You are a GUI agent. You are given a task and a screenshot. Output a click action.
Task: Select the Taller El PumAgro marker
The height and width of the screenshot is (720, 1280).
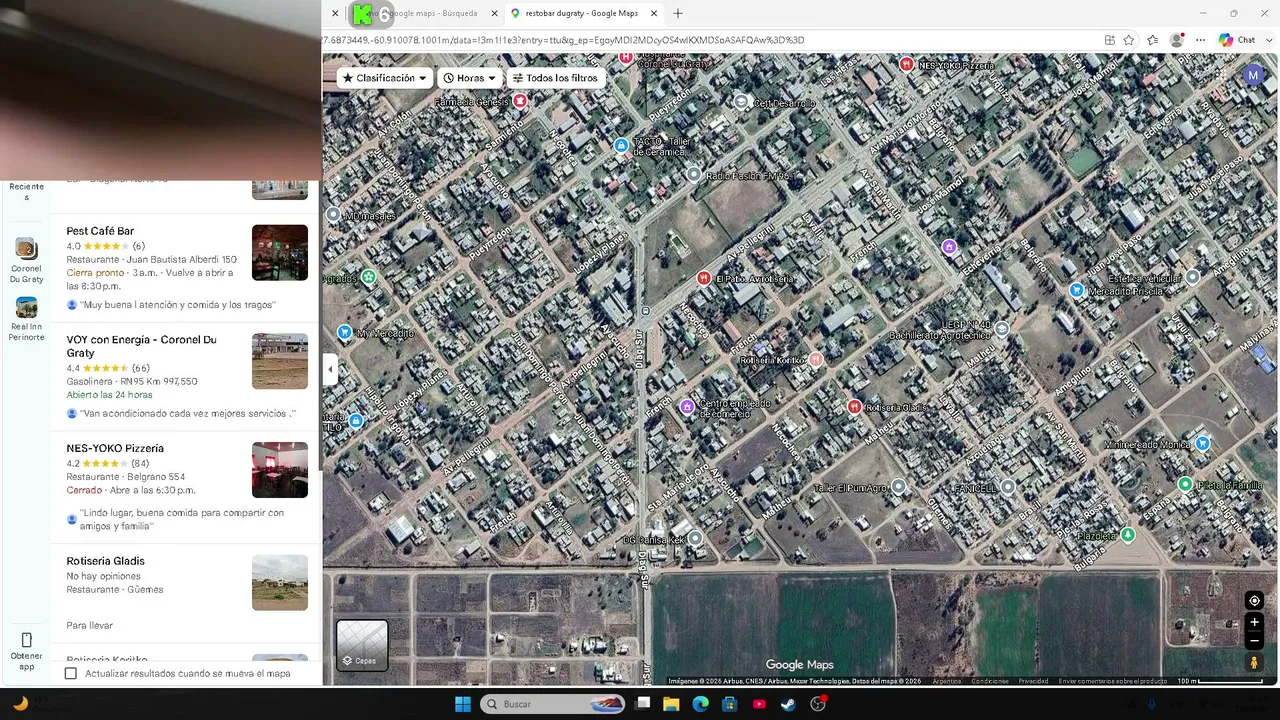click(899, 487)
